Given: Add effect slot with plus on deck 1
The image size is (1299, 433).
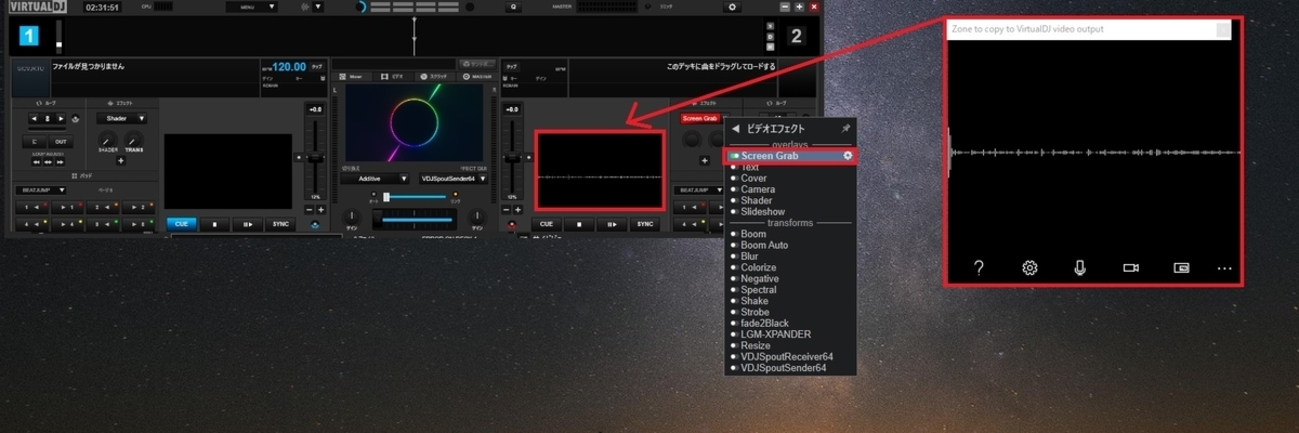Looking at the screenshot, I should click(x=121, y=160).
